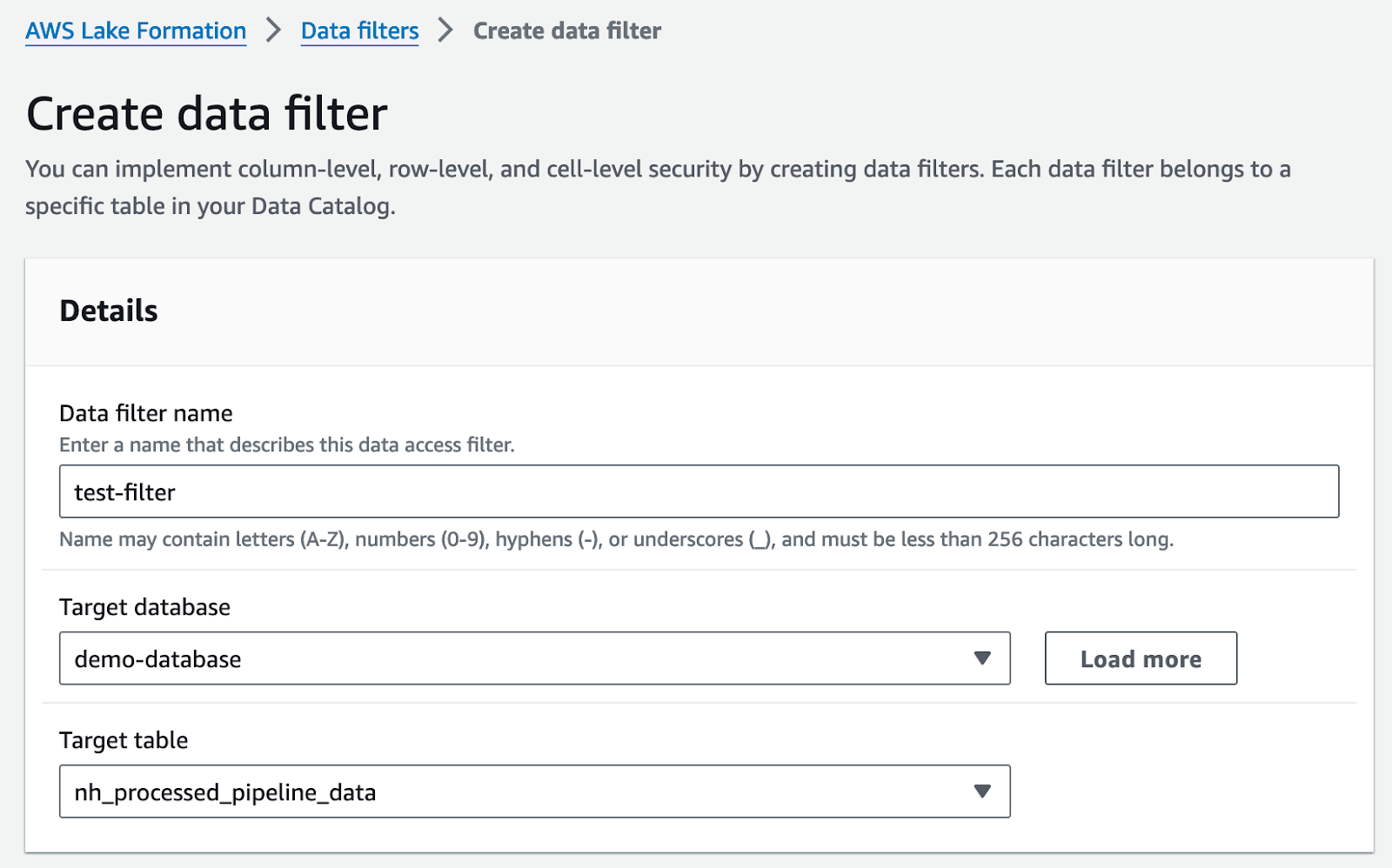1392x868 pixels.
Task: Open the Target table dropdown
Action: pyautogui.click(x=534, y=791)
